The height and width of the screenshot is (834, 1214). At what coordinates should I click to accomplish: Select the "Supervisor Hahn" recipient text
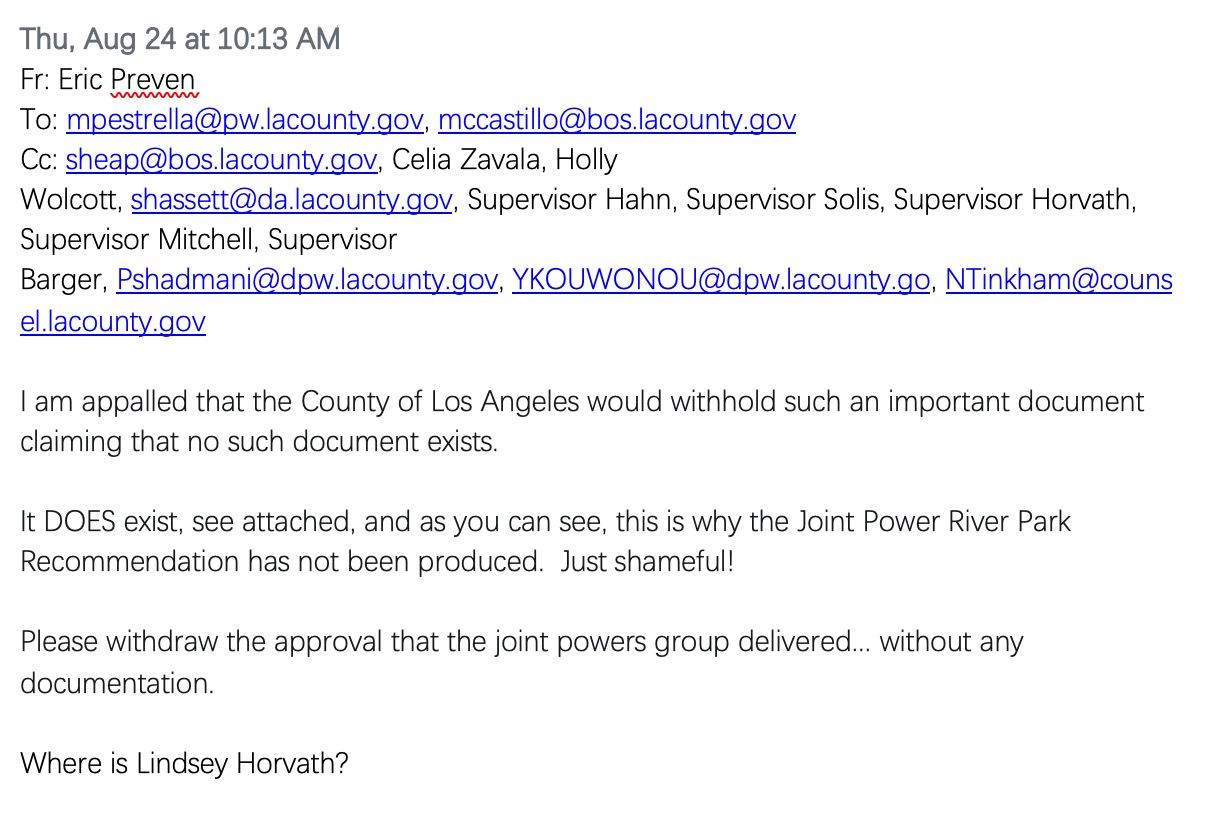pos(570,200)
